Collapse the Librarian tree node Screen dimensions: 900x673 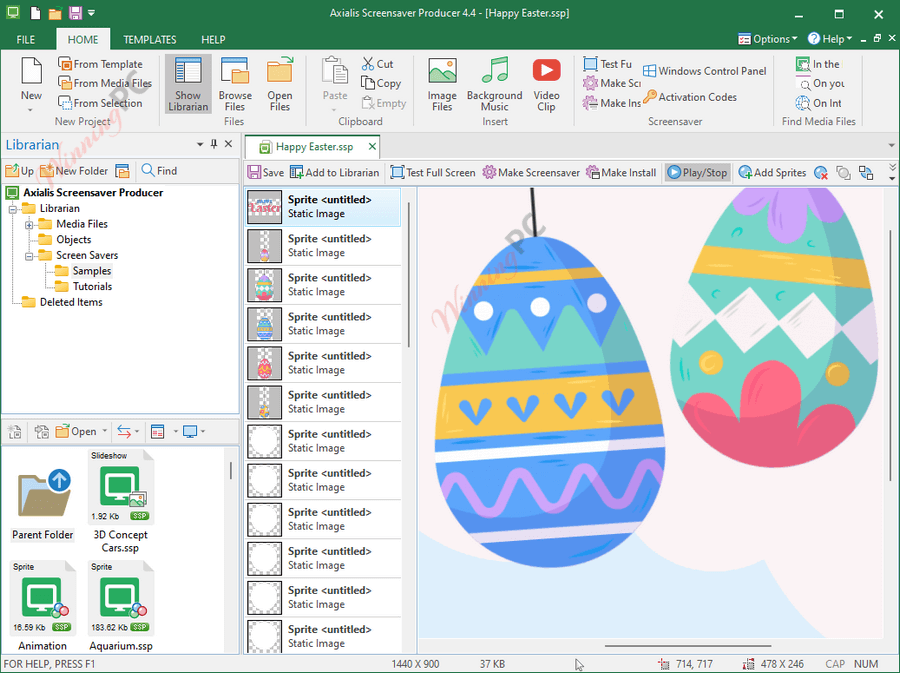tap(13, 209)
